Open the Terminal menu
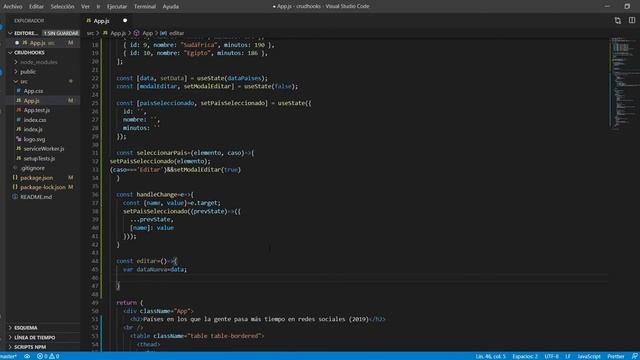This screenshot has height=360, width=640. (145, 7)
